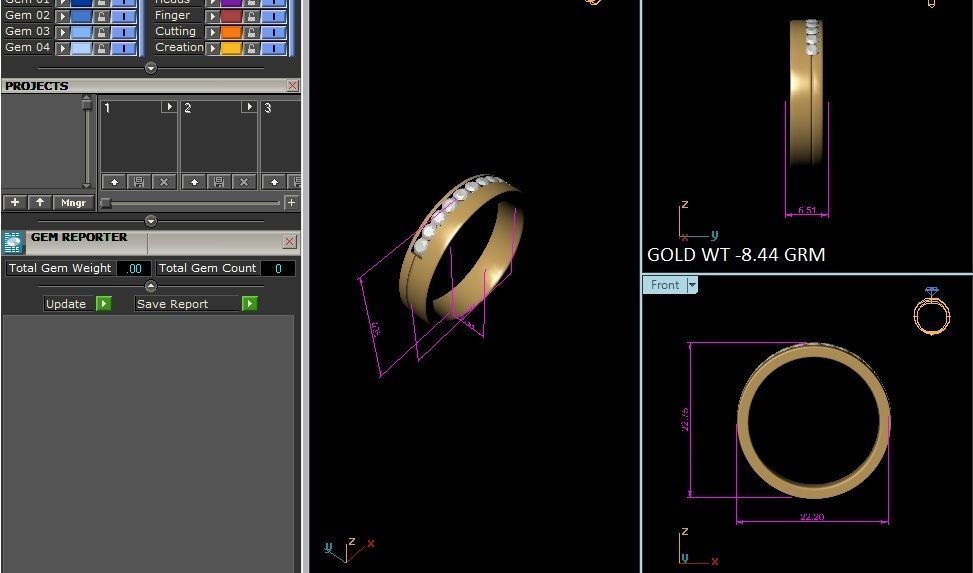Toggle circle arrow below Total Gem Weight
973x573 pixels.
(151, 286)
